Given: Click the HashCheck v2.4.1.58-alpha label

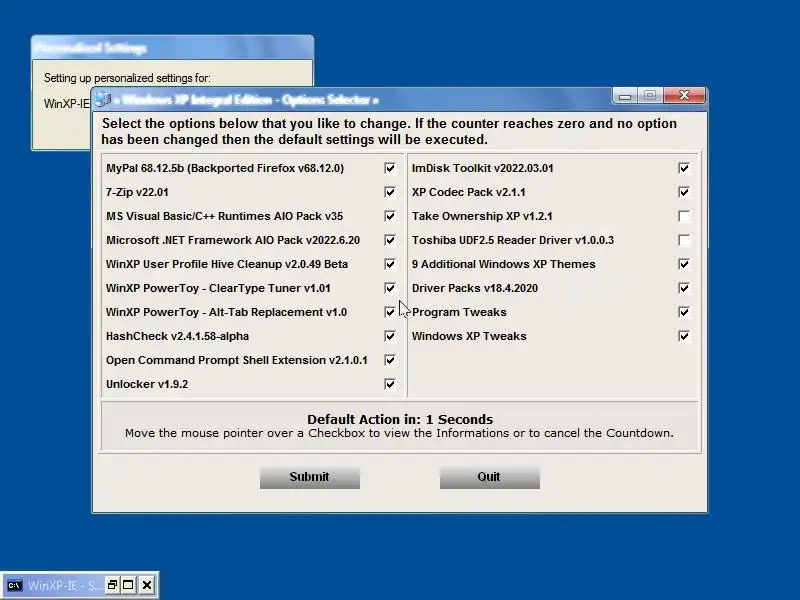Looking at the screenshot, I should click(x=178, y=336).
